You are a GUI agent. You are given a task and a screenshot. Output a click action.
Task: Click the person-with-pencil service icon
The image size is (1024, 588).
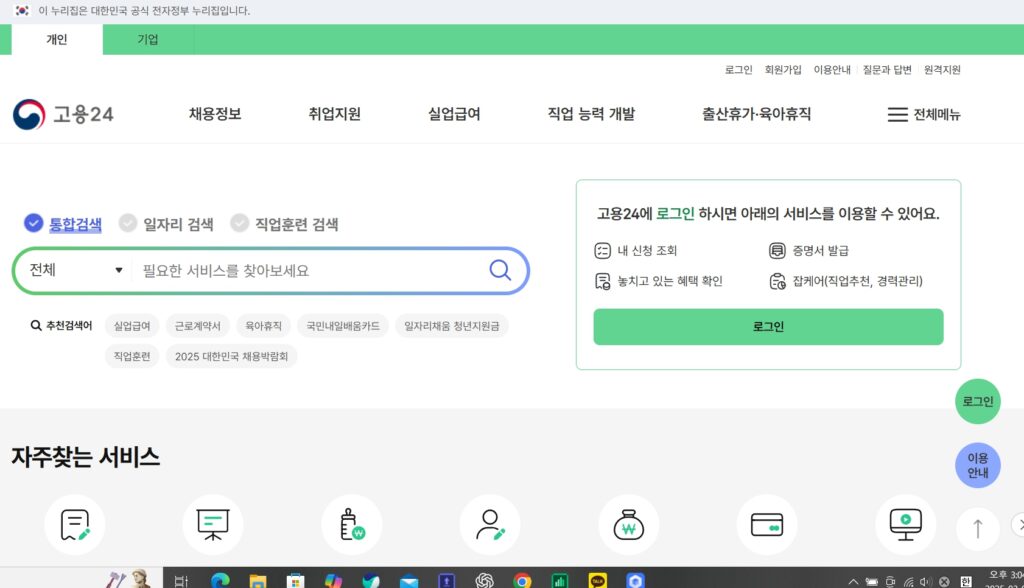(x=490, y=525)
